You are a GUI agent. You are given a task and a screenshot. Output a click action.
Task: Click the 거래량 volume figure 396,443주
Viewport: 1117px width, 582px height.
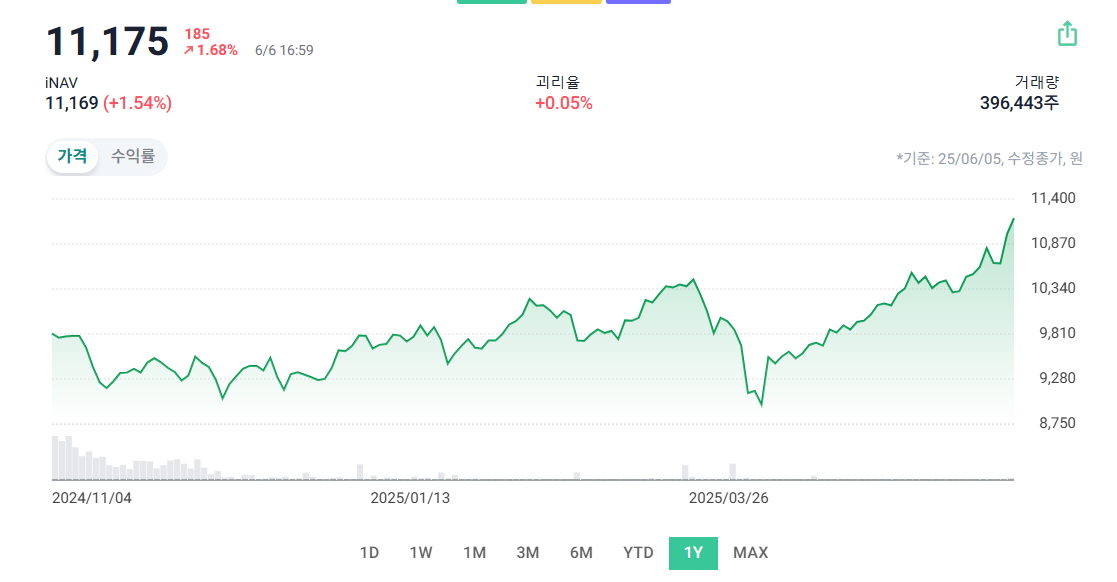pyautogui.click(x=1019, y=102)
